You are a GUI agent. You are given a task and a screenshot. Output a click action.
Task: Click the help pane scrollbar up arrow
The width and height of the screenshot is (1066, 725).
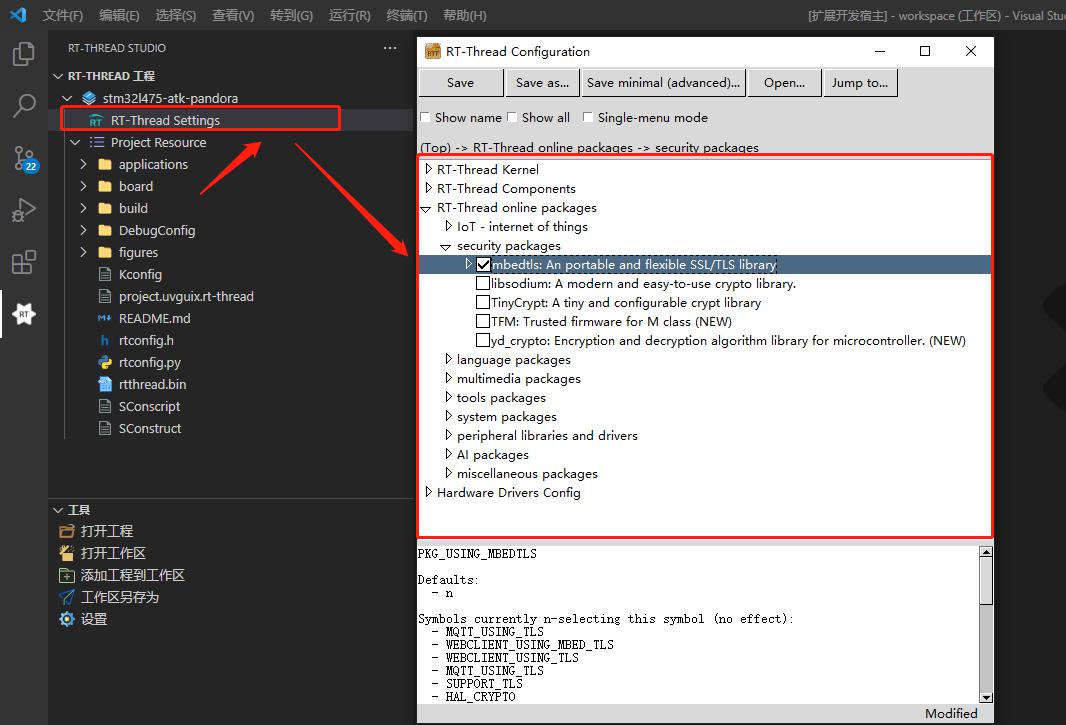pyautogui.click(x=986, y=552)
